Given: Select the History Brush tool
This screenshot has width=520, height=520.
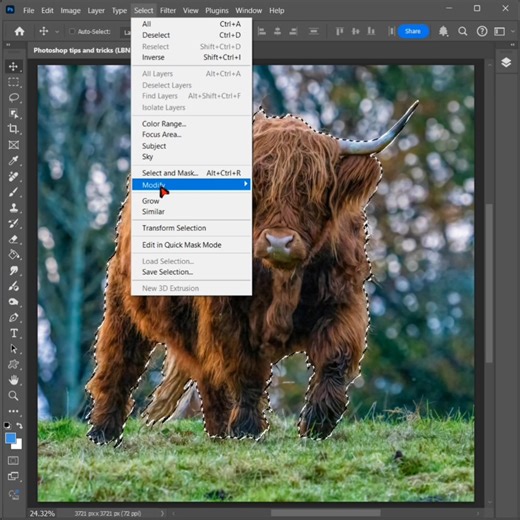Looking at the screenshot, I should [x=13, y=223].
